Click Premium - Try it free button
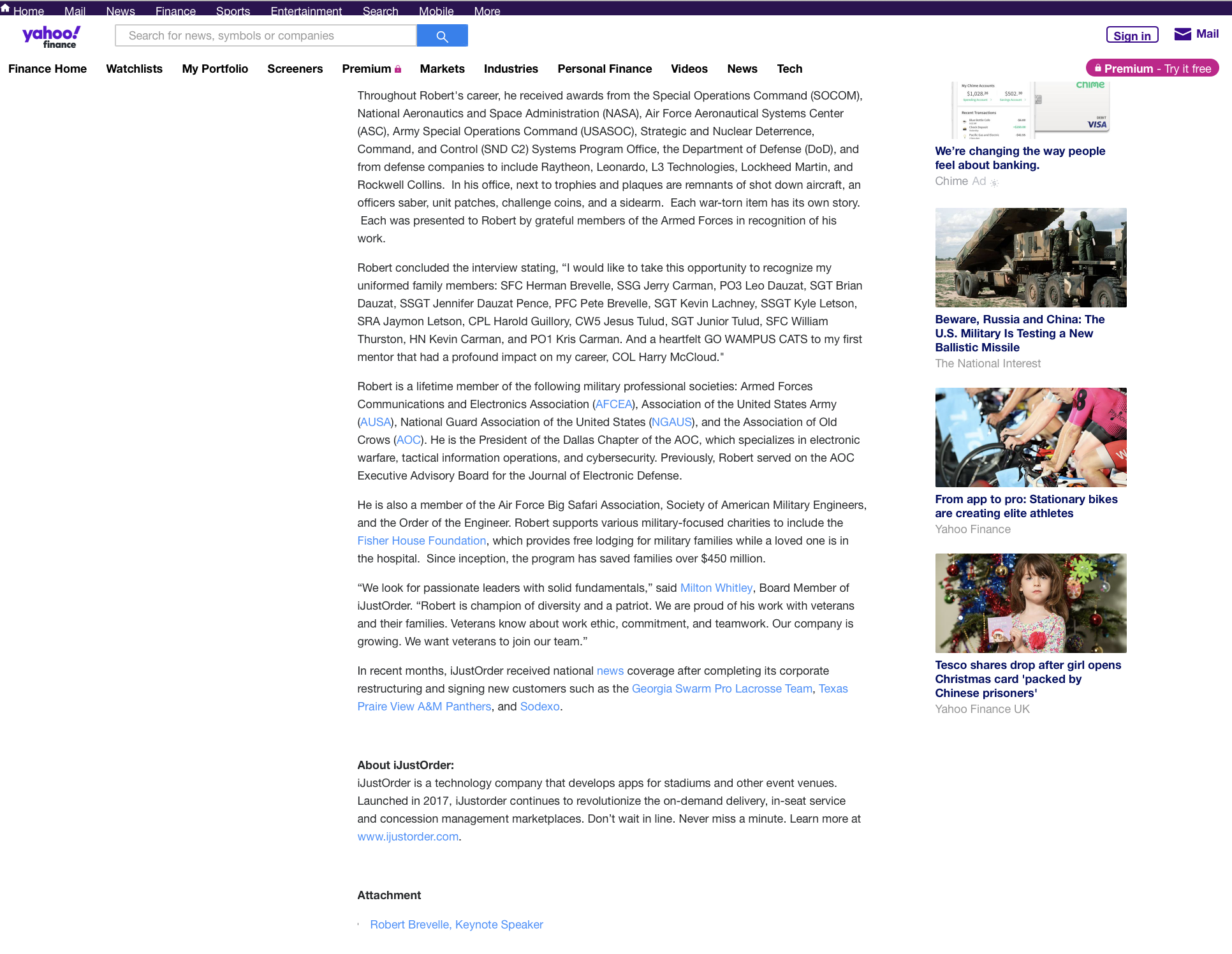Viewport: 1232px width, 954px height. coord(1152,68)
